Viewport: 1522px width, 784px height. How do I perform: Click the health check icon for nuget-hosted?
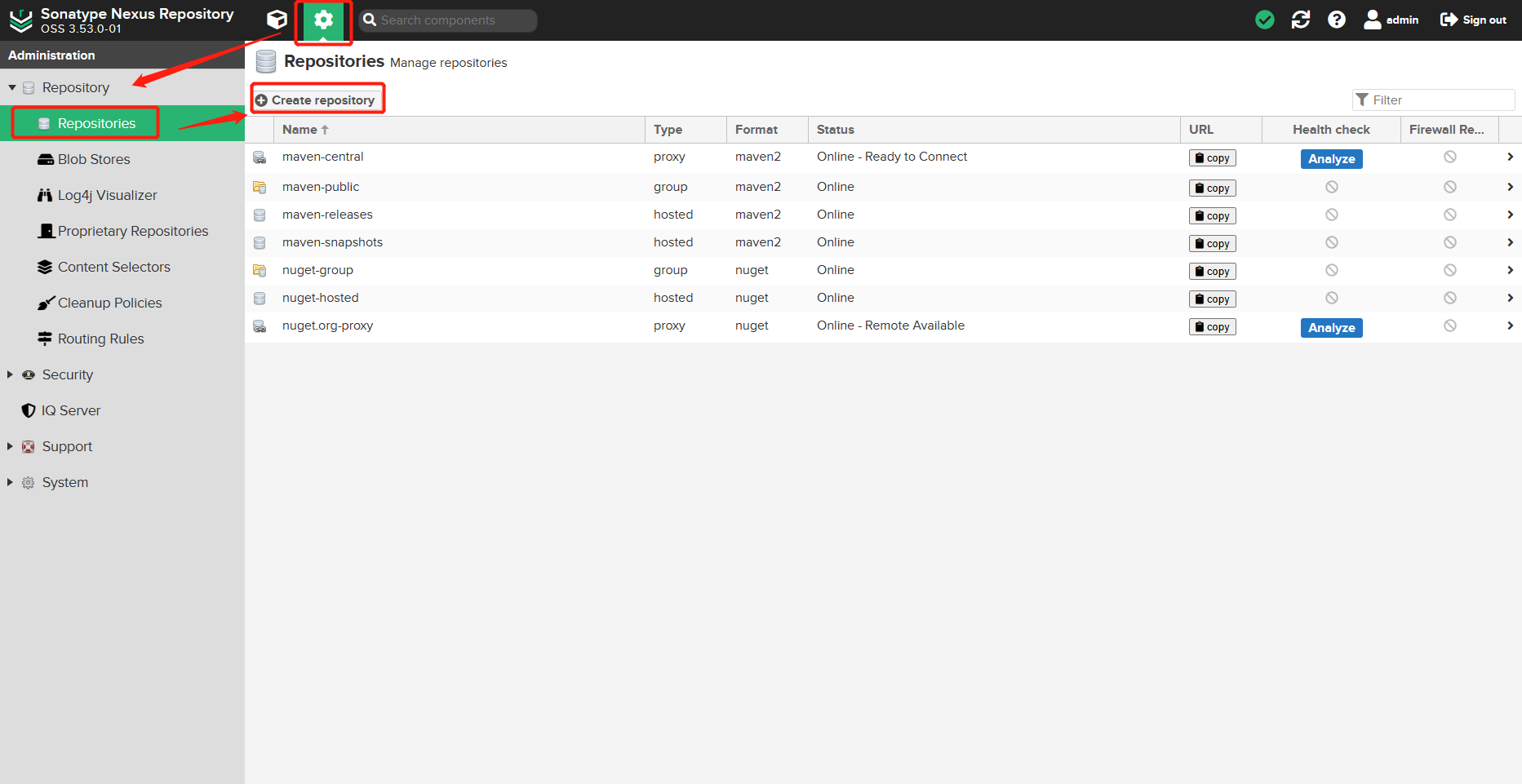[1332, 298]
